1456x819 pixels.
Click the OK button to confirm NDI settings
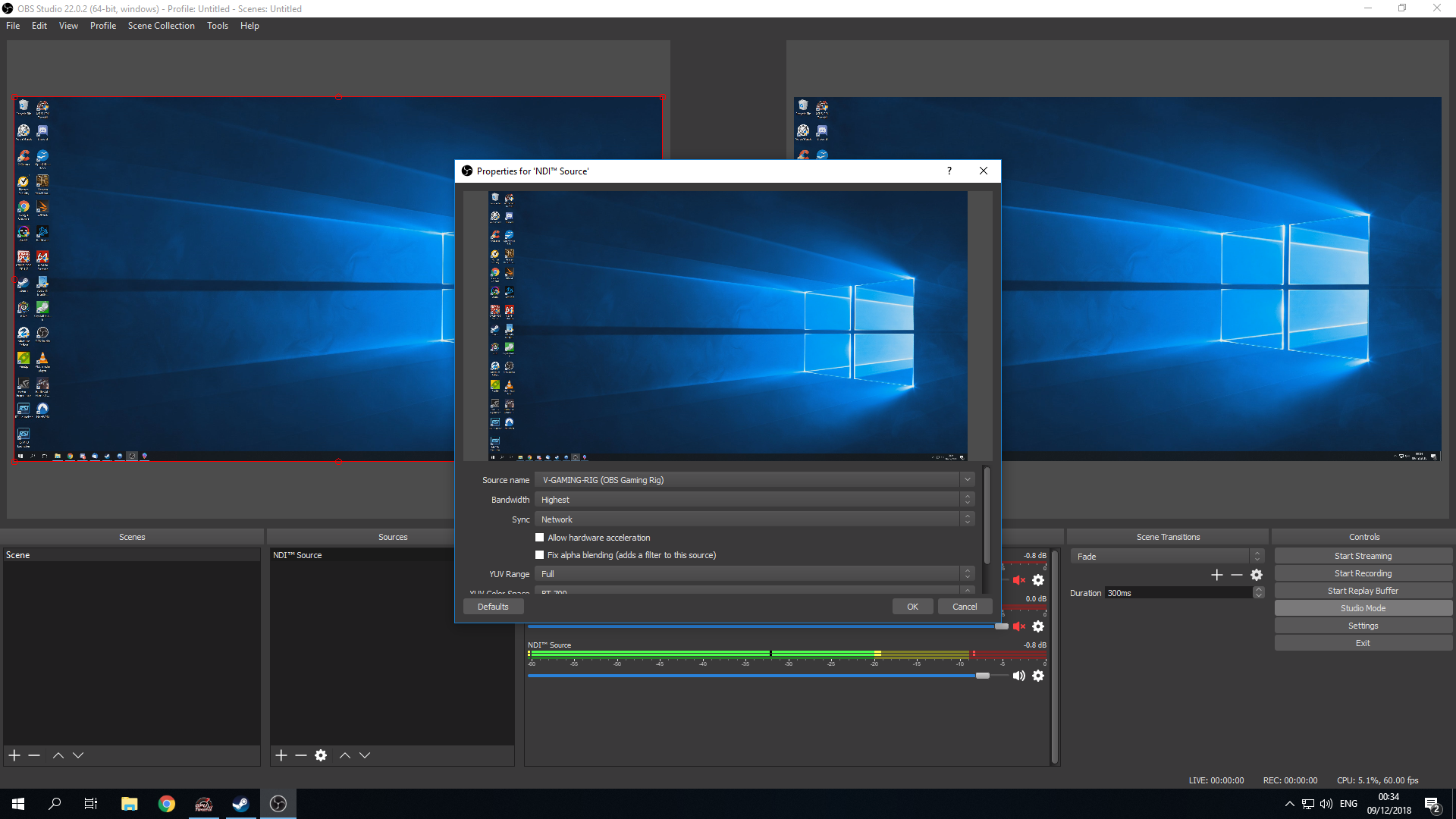pos(911,606)
